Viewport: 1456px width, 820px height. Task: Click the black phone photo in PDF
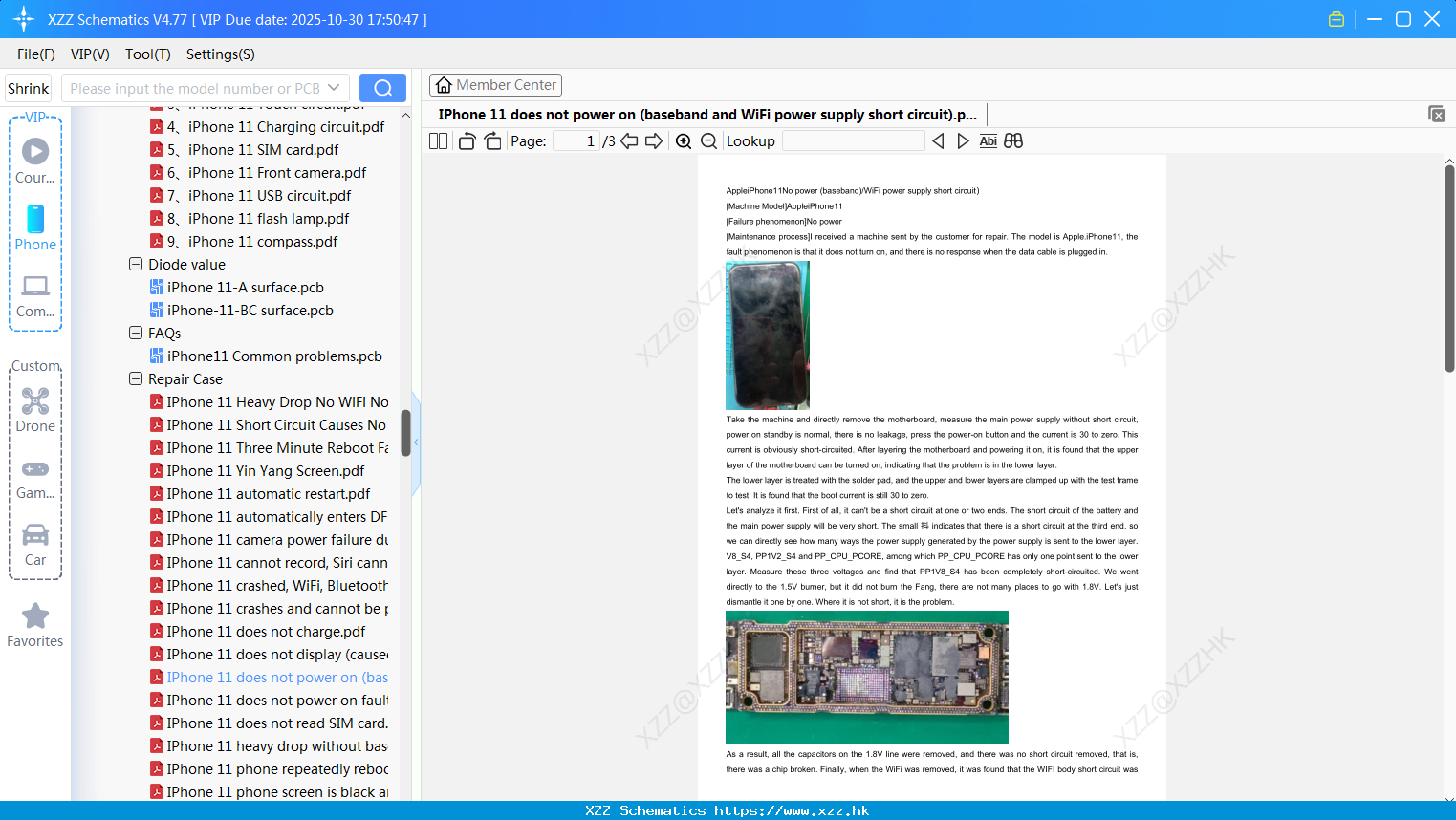[768, 335]
